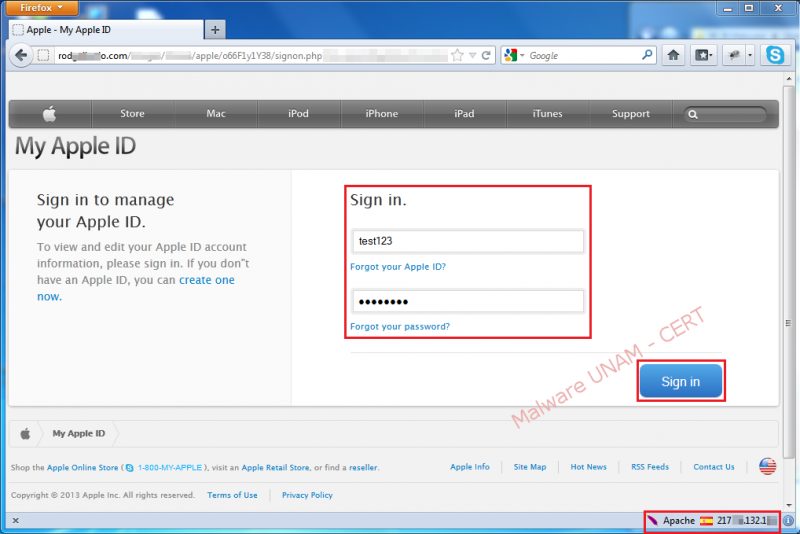Click the vertical scrollbar down arrow
The width and height of the screenshot is (800, 534).
tap(789, 505)
